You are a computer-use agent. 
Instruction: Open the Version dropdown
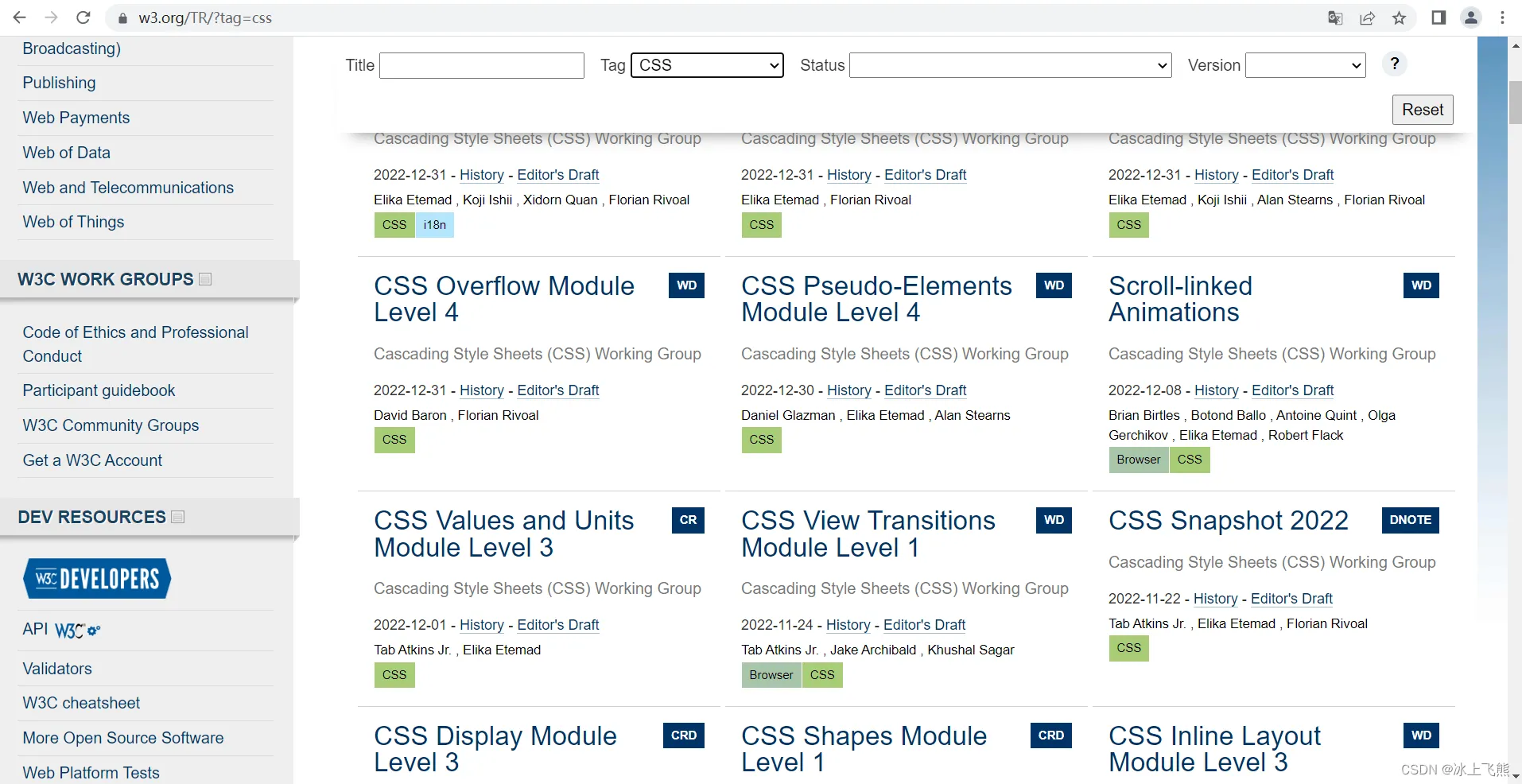(x=1306, y=65)
